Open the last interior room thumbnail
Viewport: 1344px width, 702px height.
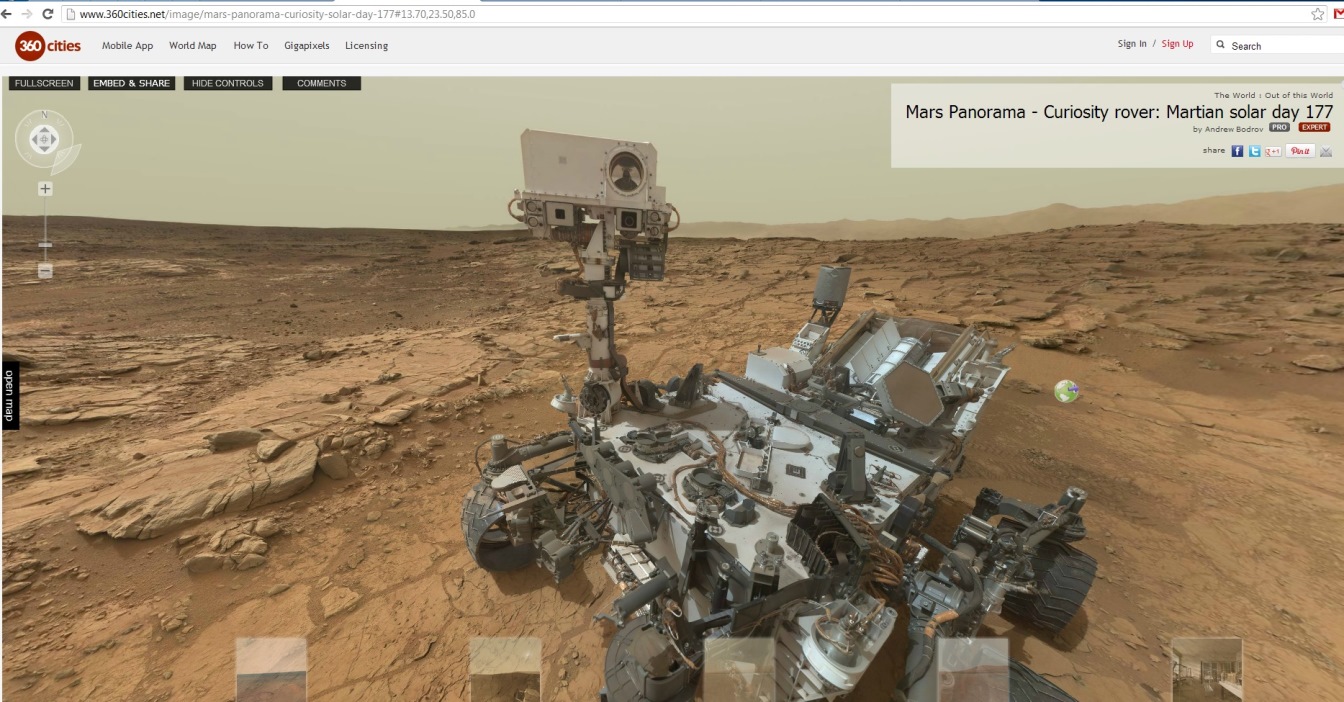pos(1207,669)
